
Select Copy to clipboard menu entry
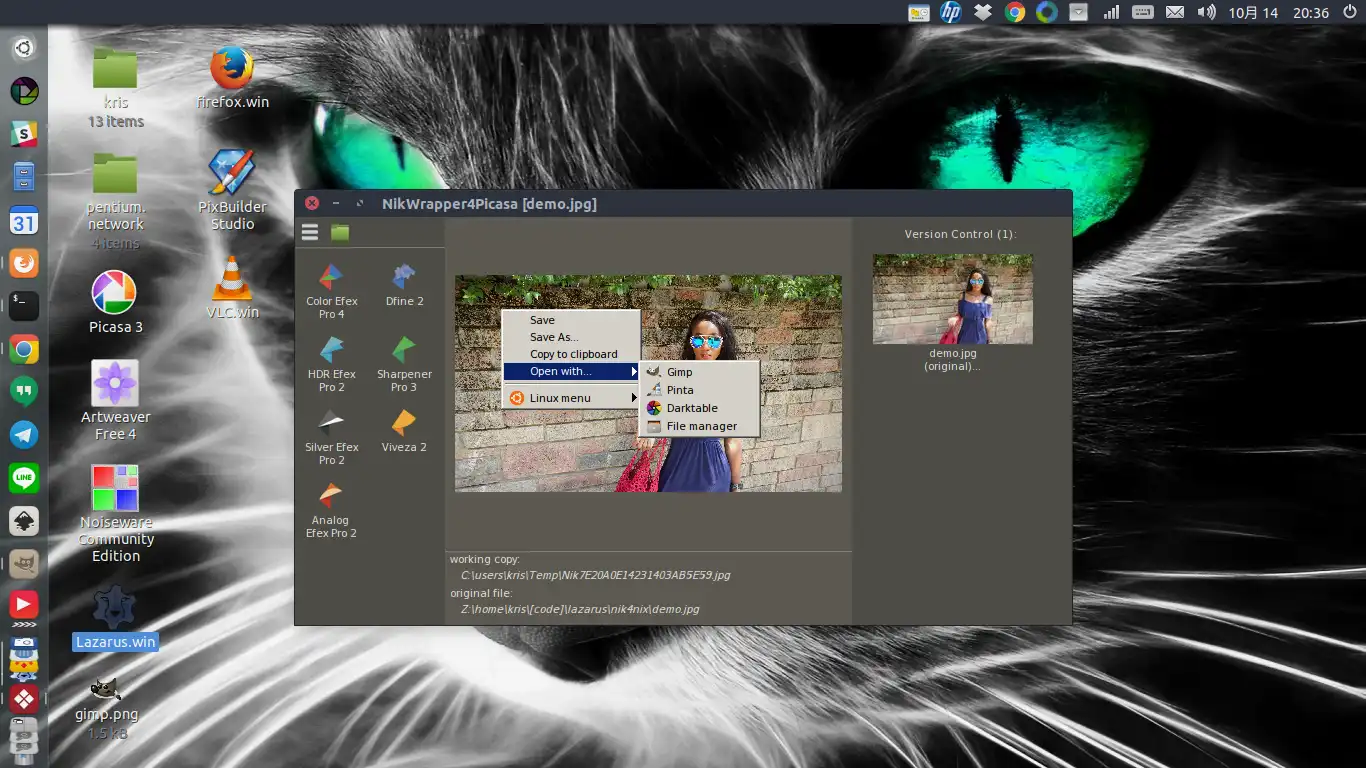click(571, 354)
